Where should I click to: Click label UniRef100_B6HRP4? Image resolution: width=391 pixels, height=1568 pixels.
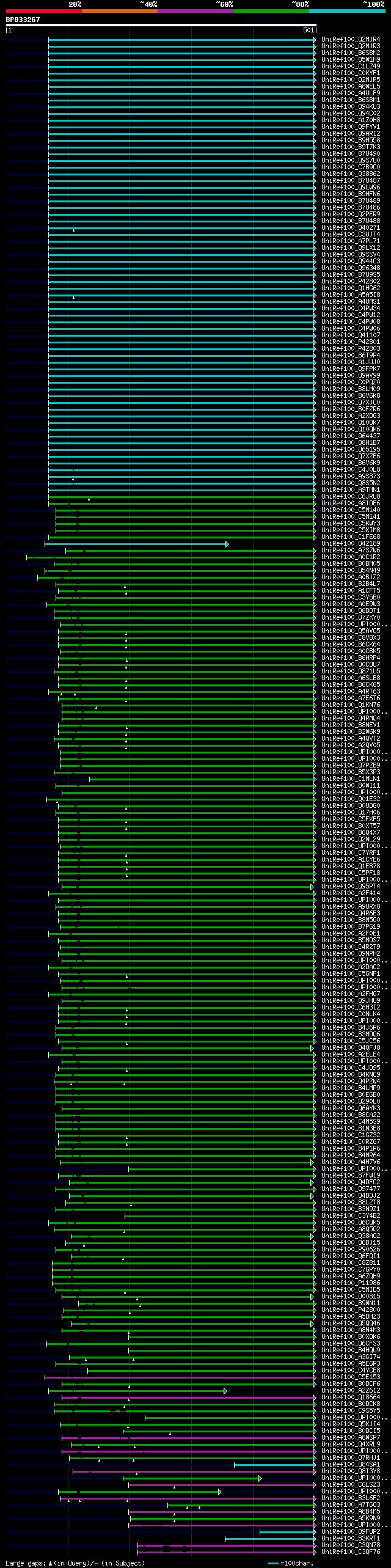click(x=351, y=658)
